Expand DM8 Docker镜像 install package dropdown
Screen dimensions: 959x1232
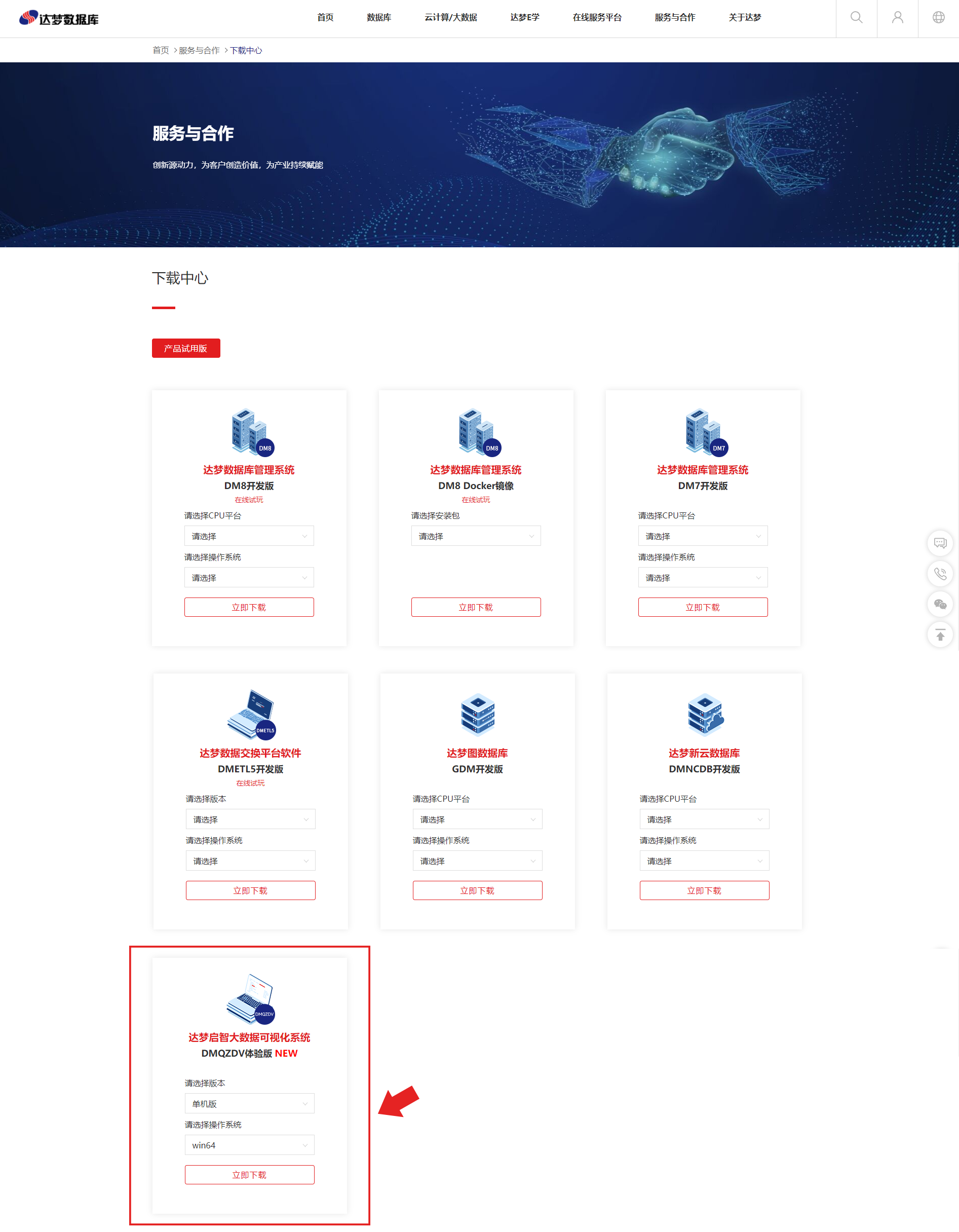[x=476, y=536]
